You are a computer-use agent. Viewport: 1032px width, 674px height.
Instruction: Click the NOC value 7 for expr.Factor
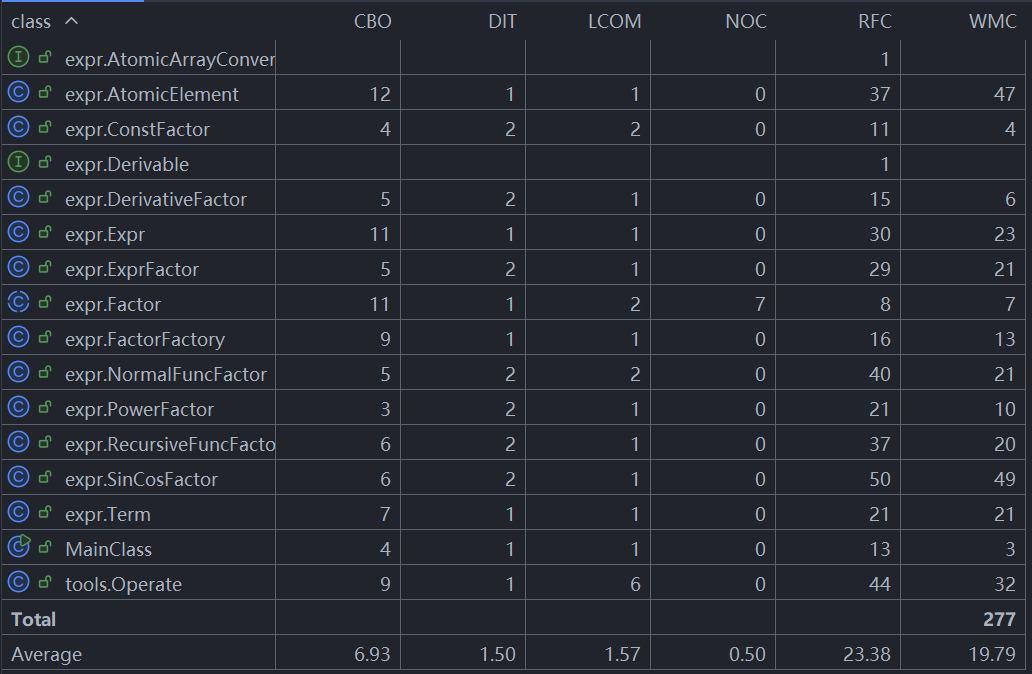760,304
